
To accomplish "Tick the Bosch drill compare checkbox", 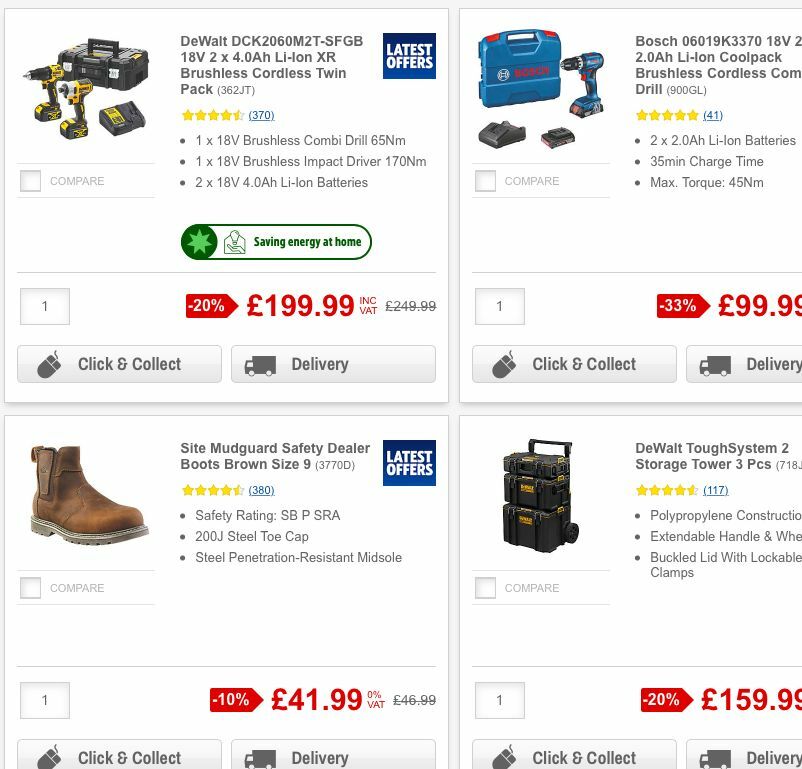I will click(x=486, y=181).
